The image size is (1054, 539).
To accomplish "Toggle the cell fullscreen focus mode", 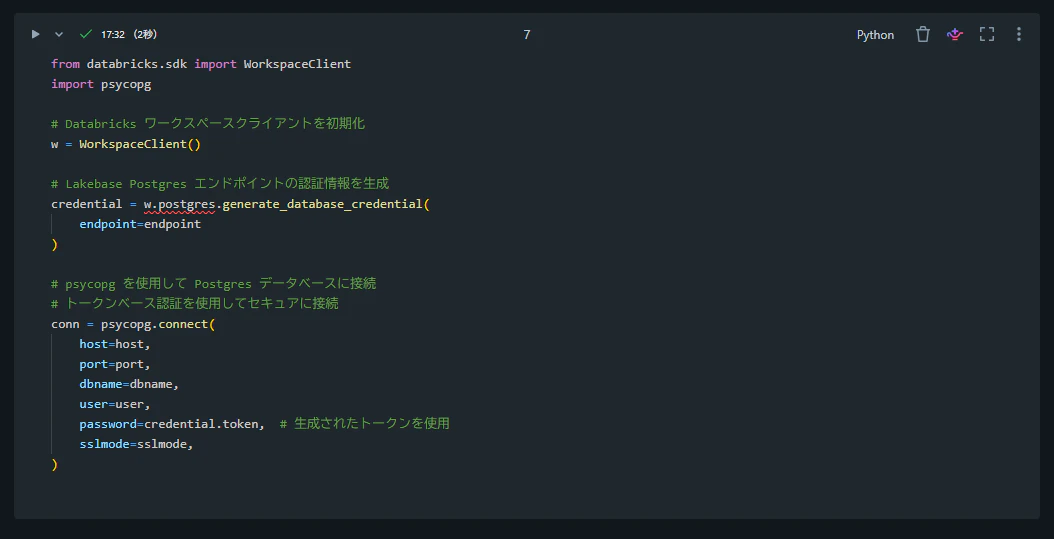I will pyautogui.click(x=987, y=34).
